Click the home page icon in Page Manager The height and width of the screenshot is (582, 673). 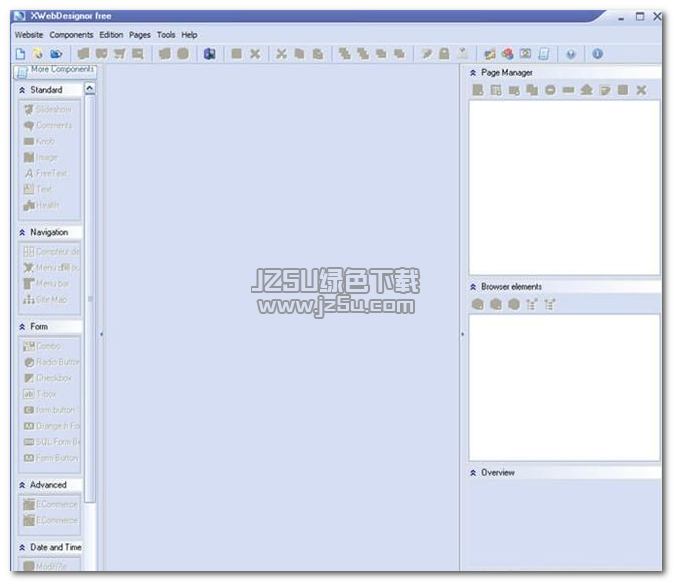click(586, 90)
